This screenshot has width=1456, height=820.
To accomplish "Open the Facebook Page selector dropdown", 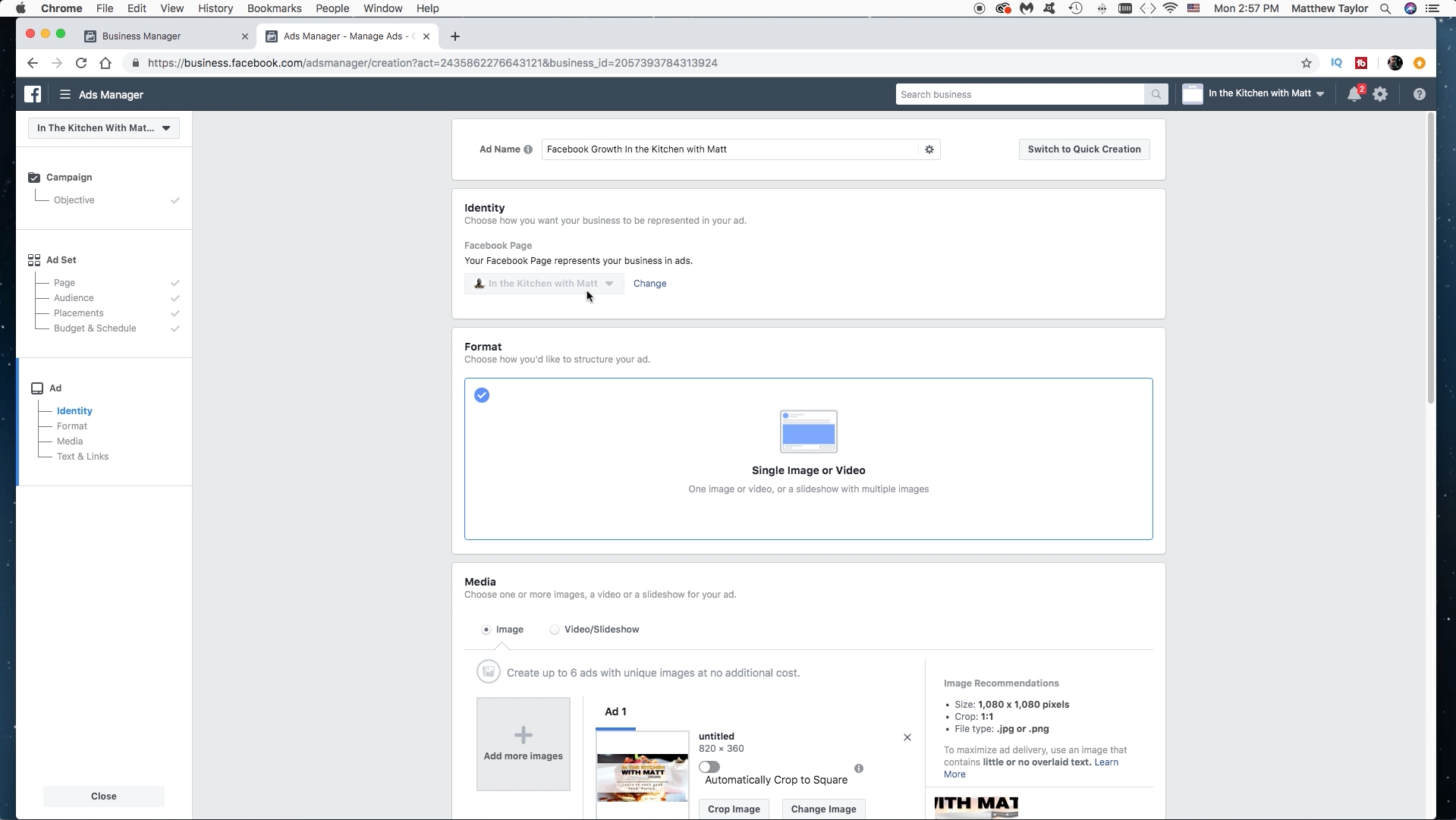I will (544, 284).
